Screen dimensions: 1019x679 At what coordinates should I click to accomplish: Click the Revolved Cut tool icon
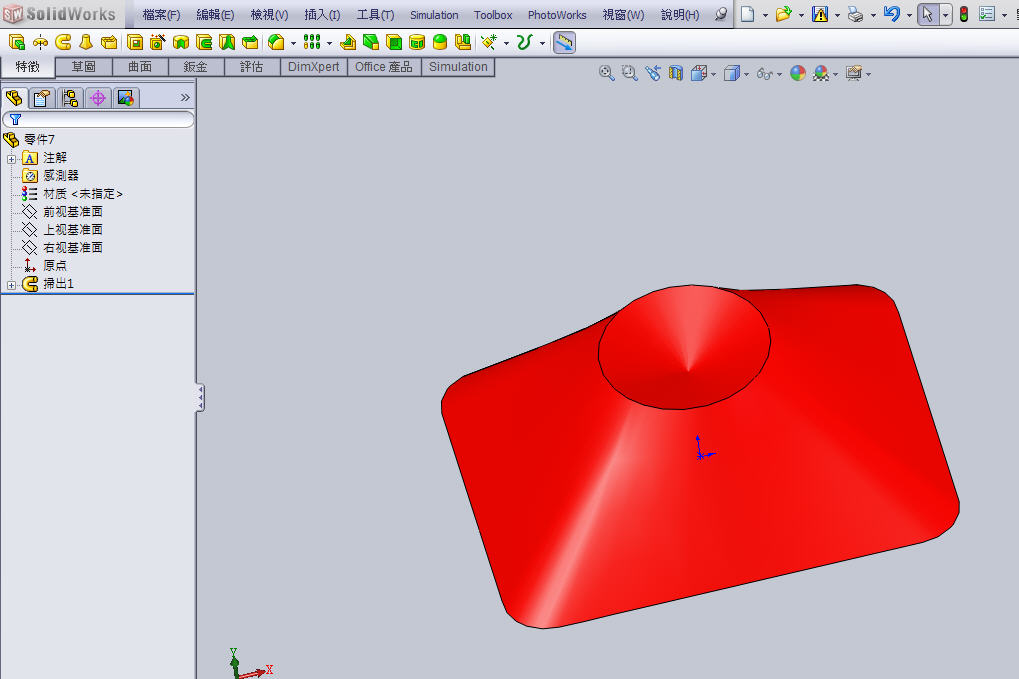point(181,43)
